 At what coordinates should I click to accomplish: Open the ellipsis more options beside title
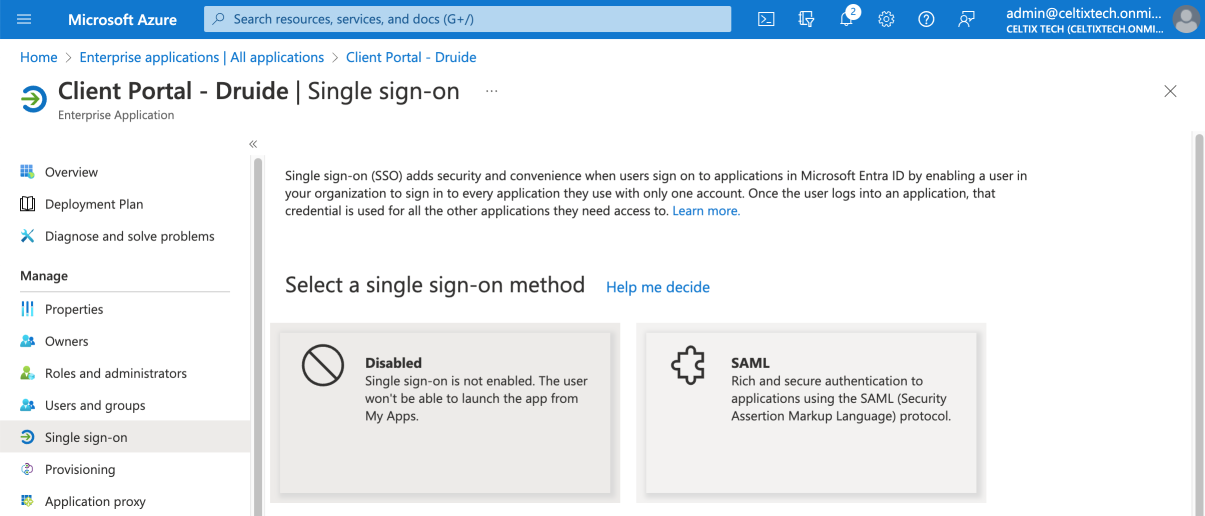(491, 91)
